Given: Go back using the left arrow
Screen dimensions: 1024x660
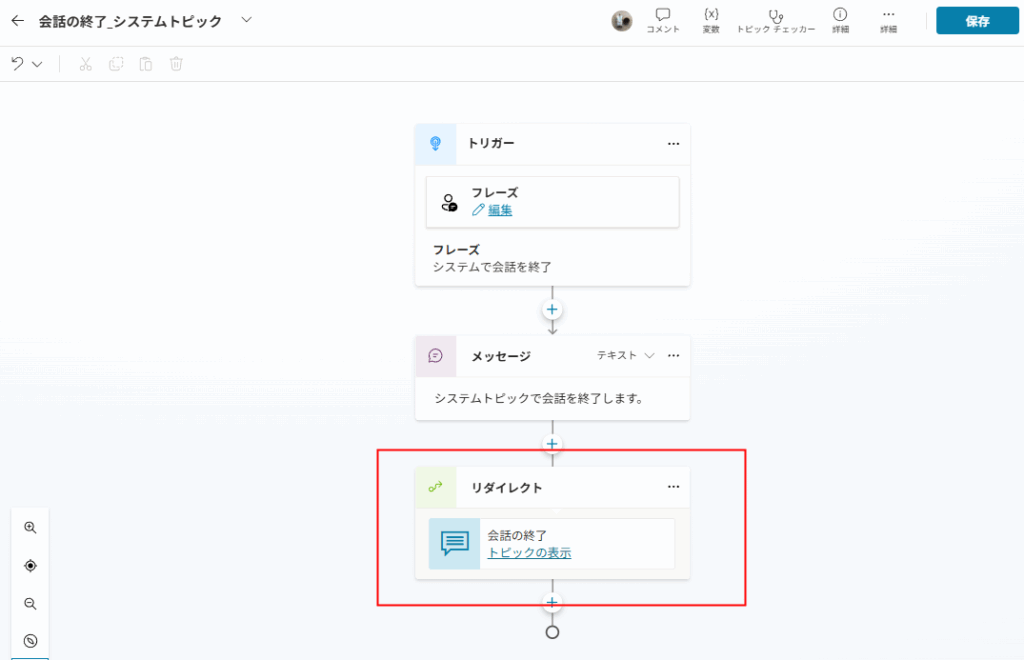Looking at the screenshot, I should coord(18,21).
